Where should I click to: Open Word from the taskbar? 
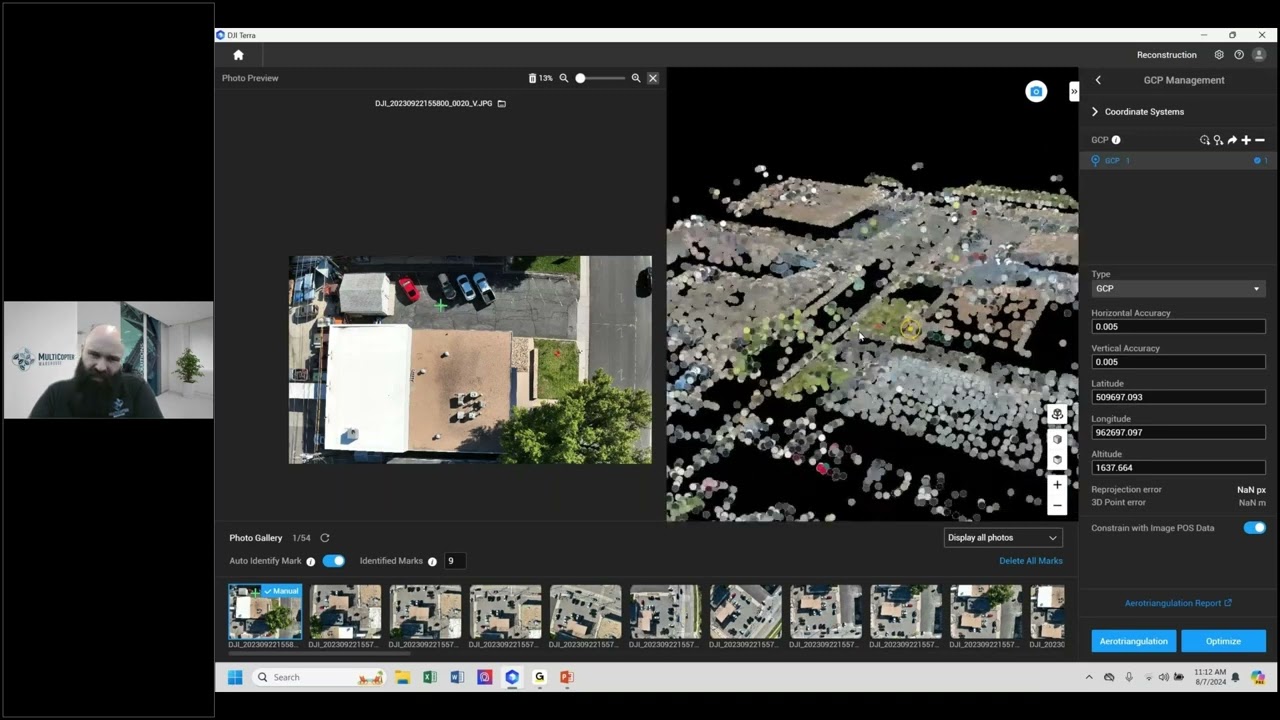[457, 677]
